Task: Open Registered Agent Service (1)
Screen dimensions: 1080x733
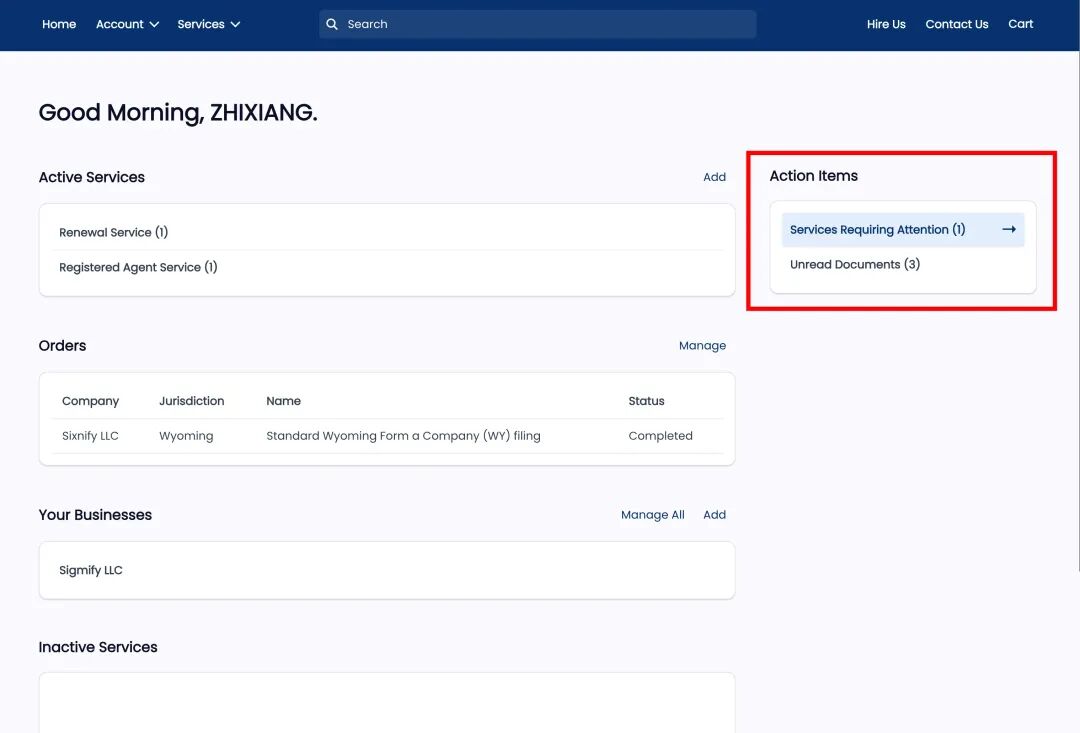Action: (x=138, y=267)
